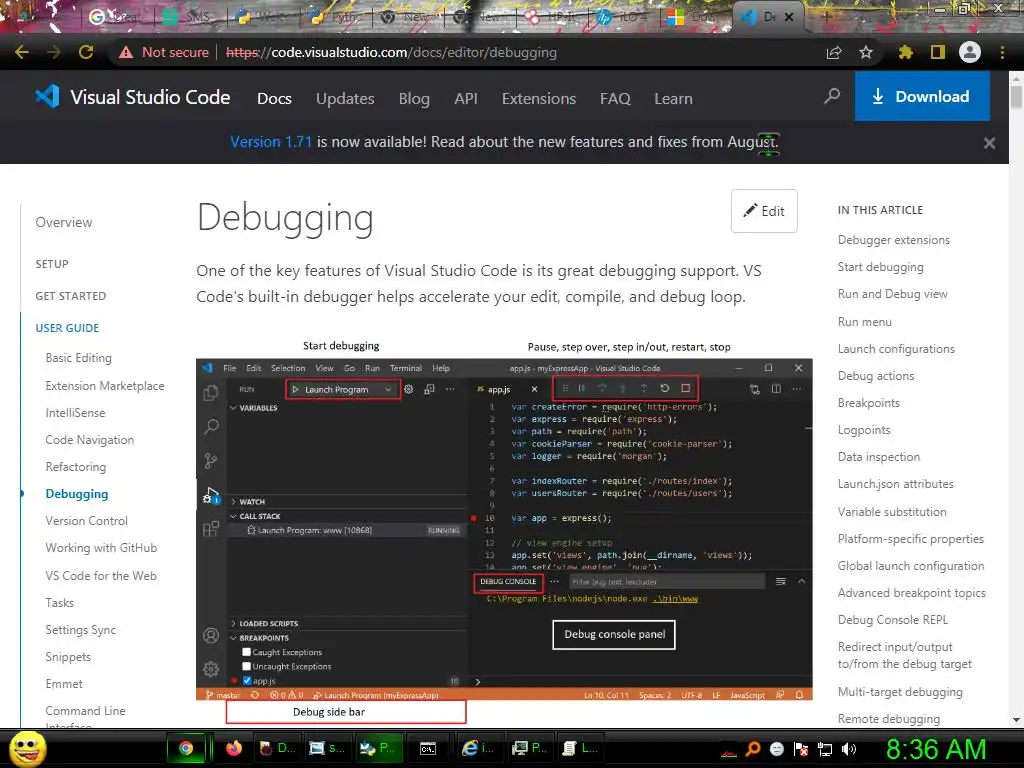The width and height of the screenshot is (1024, 768).
Task: Open Settings Sync in the sidebar
Action: pyautogui.click(x=80, y=630)
